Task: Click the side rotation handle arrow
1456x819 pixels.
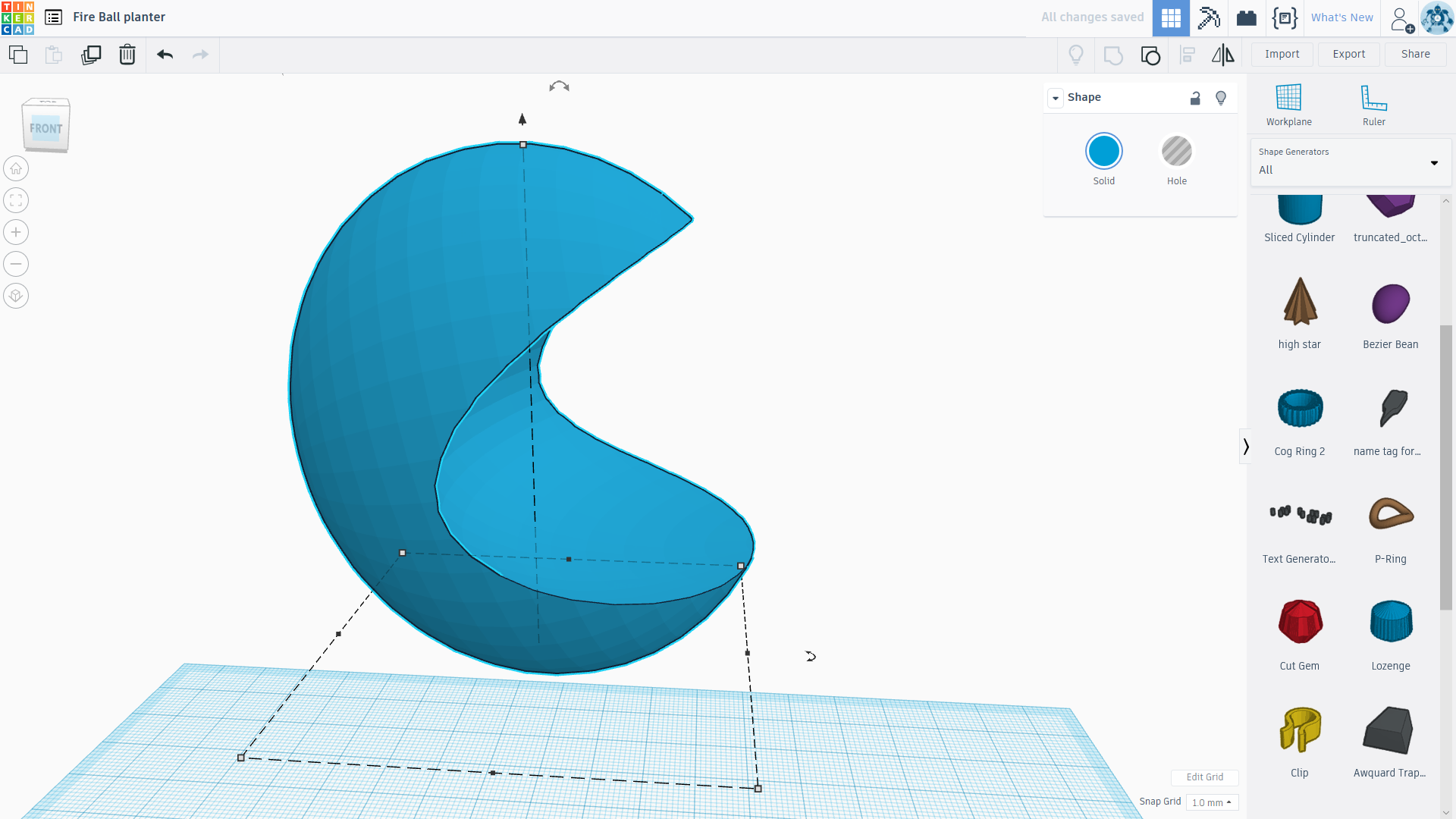Action: pos(810,656)
